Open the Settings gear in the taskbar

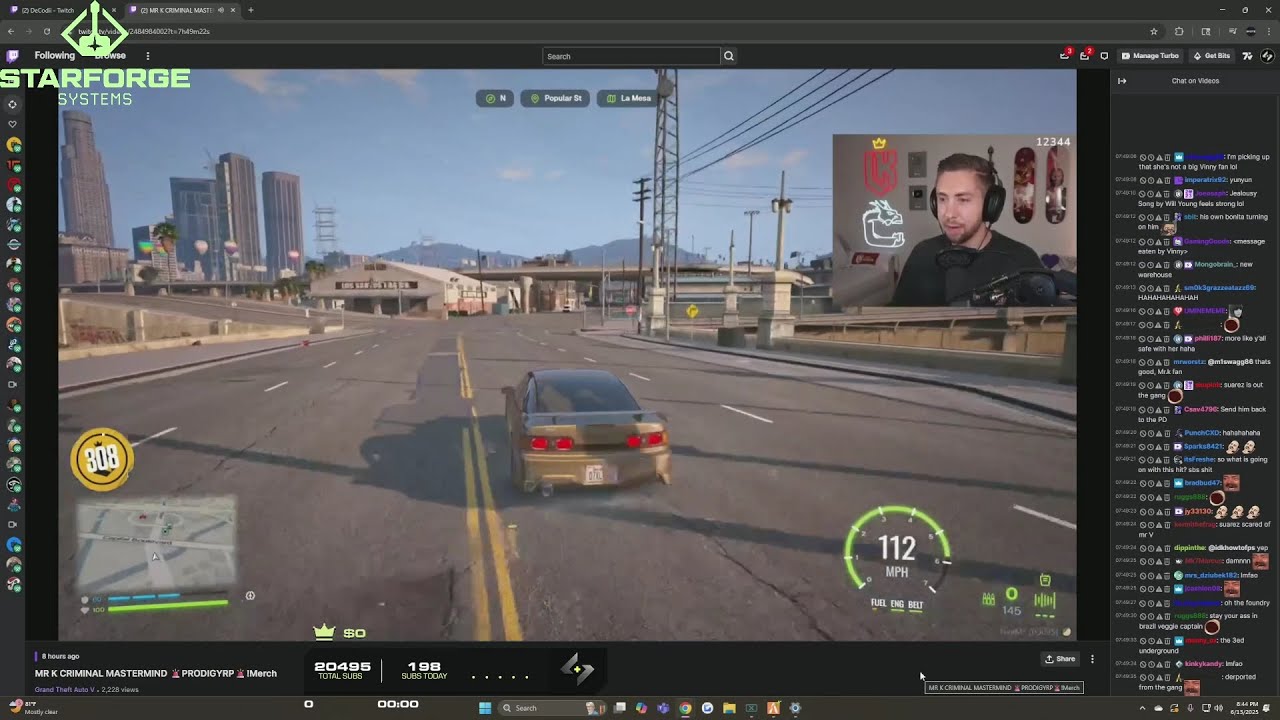[795, 708]
